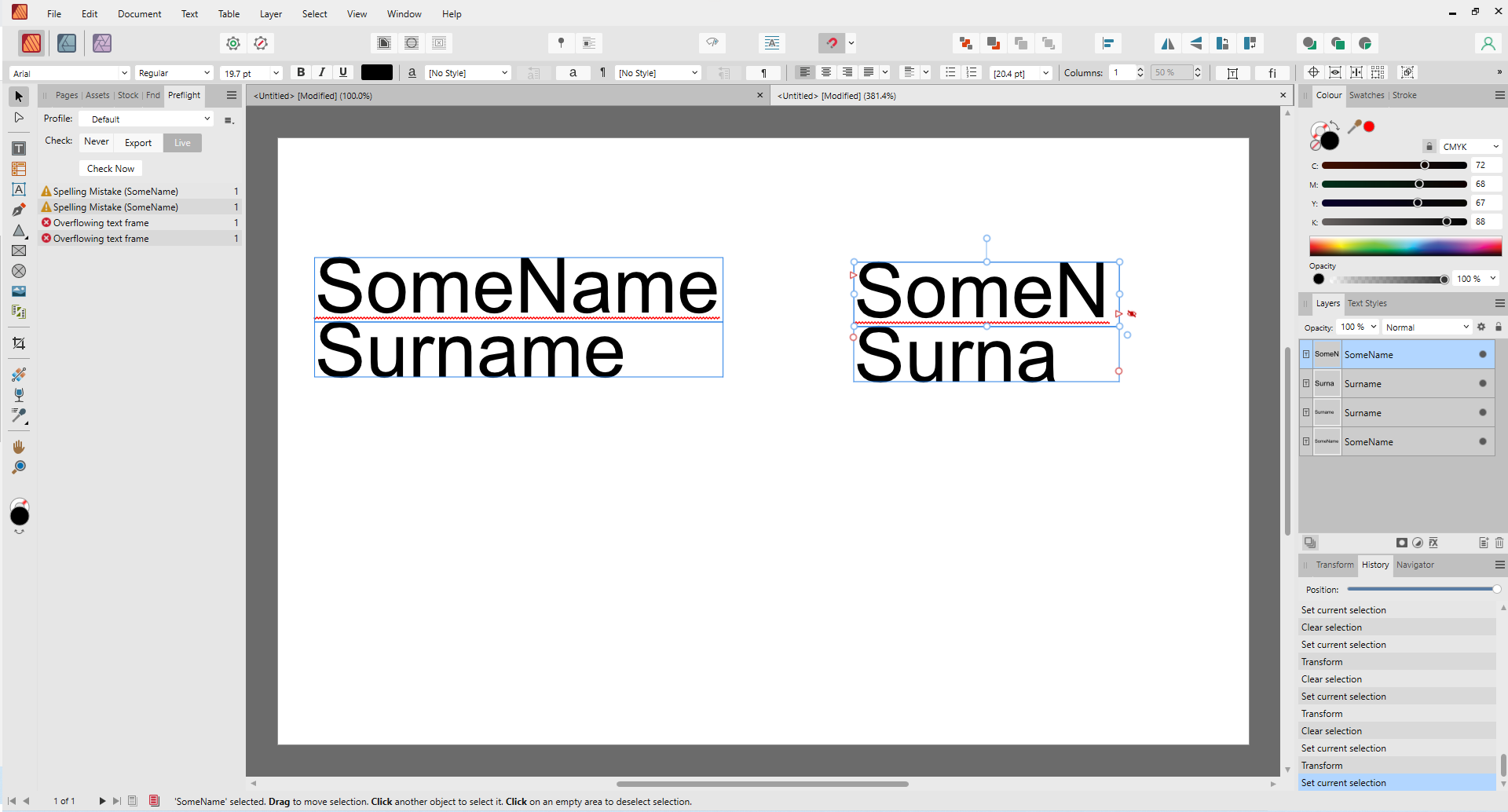Click the boolean Add shapes icon
This screenshot has width=1508, height=812.
point(1309,43)
